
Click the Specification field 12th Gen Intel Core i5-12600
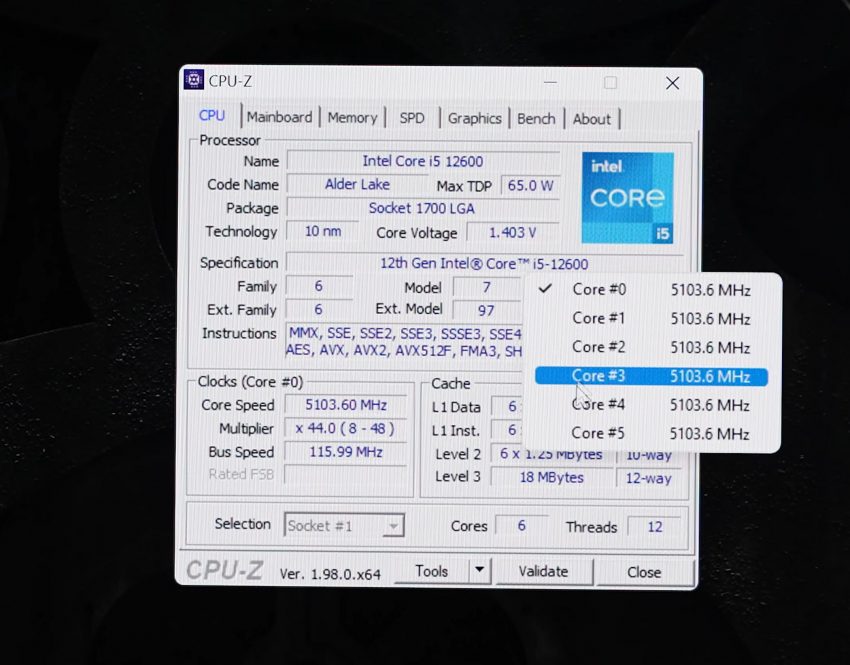click(x=484, y=263)
